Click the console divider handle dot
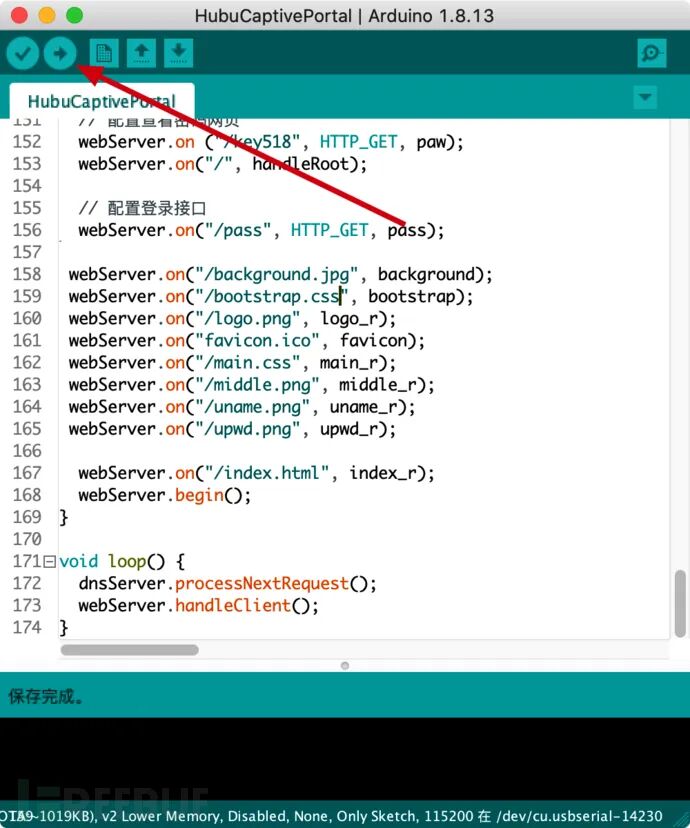This screenshot has height=828, width=690. click(x=345, y=666)
